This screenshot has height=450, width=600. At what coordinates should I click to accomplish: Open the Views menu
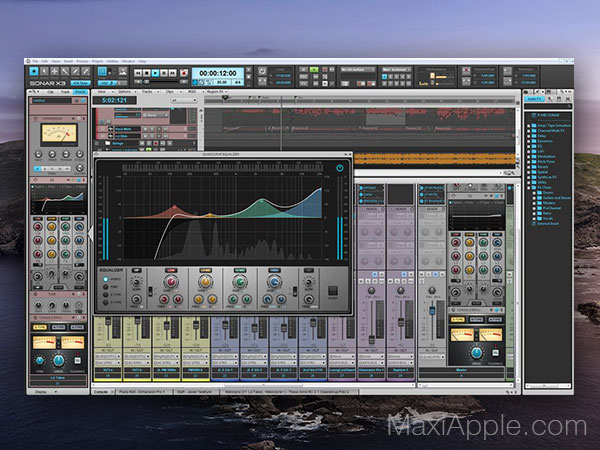coord(56,61)
